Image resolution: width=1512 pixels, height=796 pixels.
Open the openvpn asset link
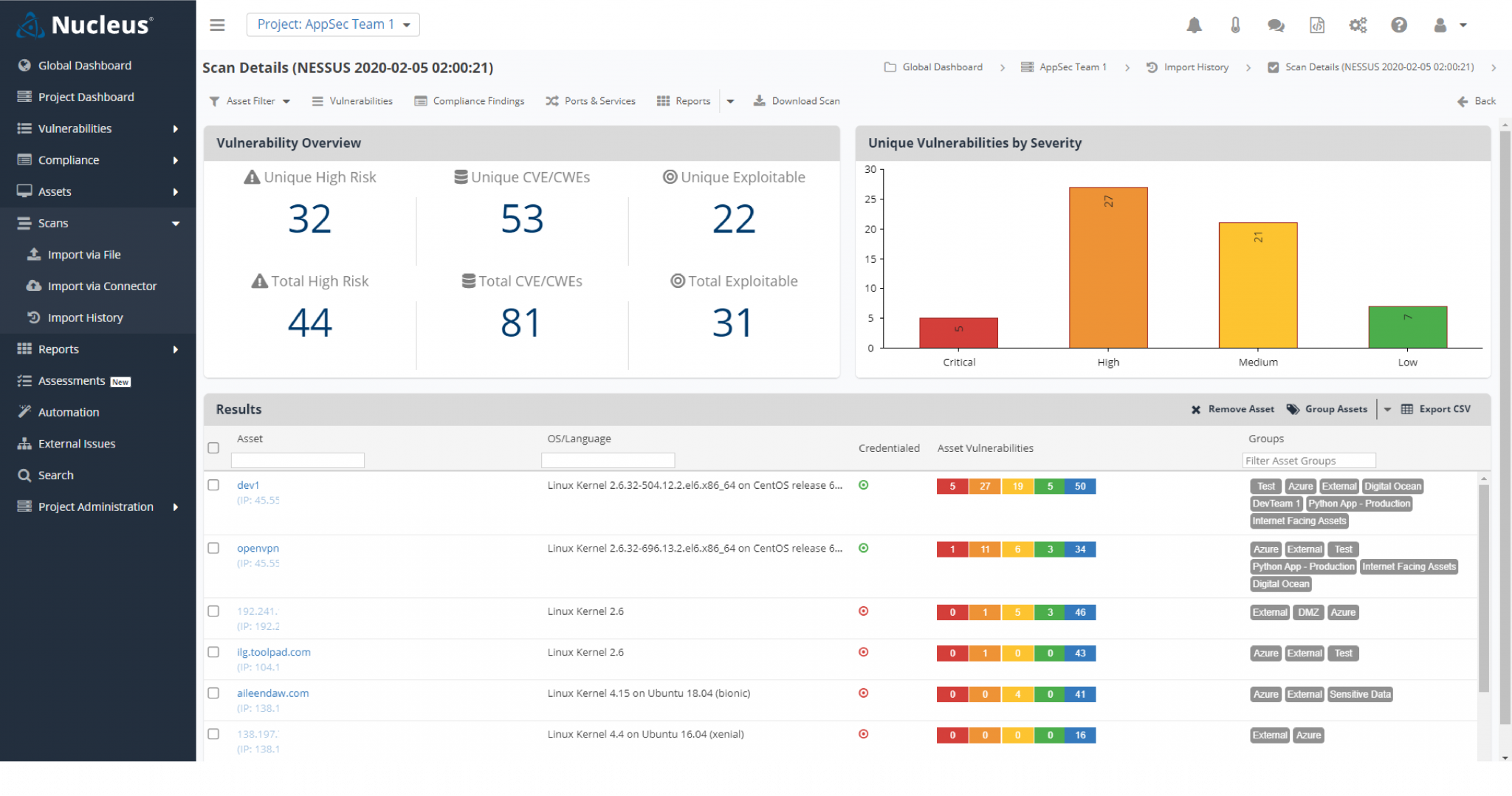[258, 548]
